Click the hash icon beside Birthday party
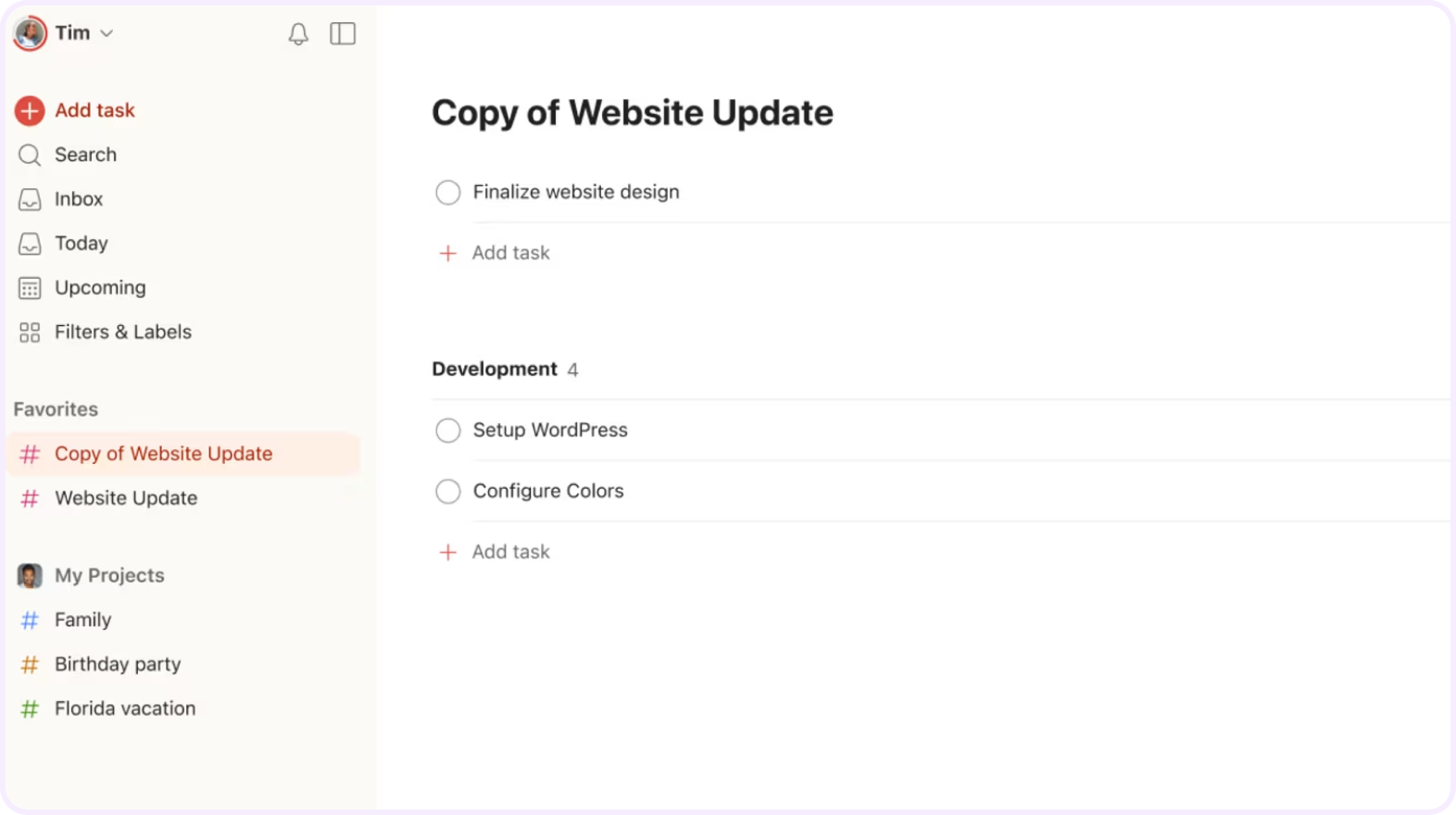Screen dimensions: 1456x815 coord(30,664)
